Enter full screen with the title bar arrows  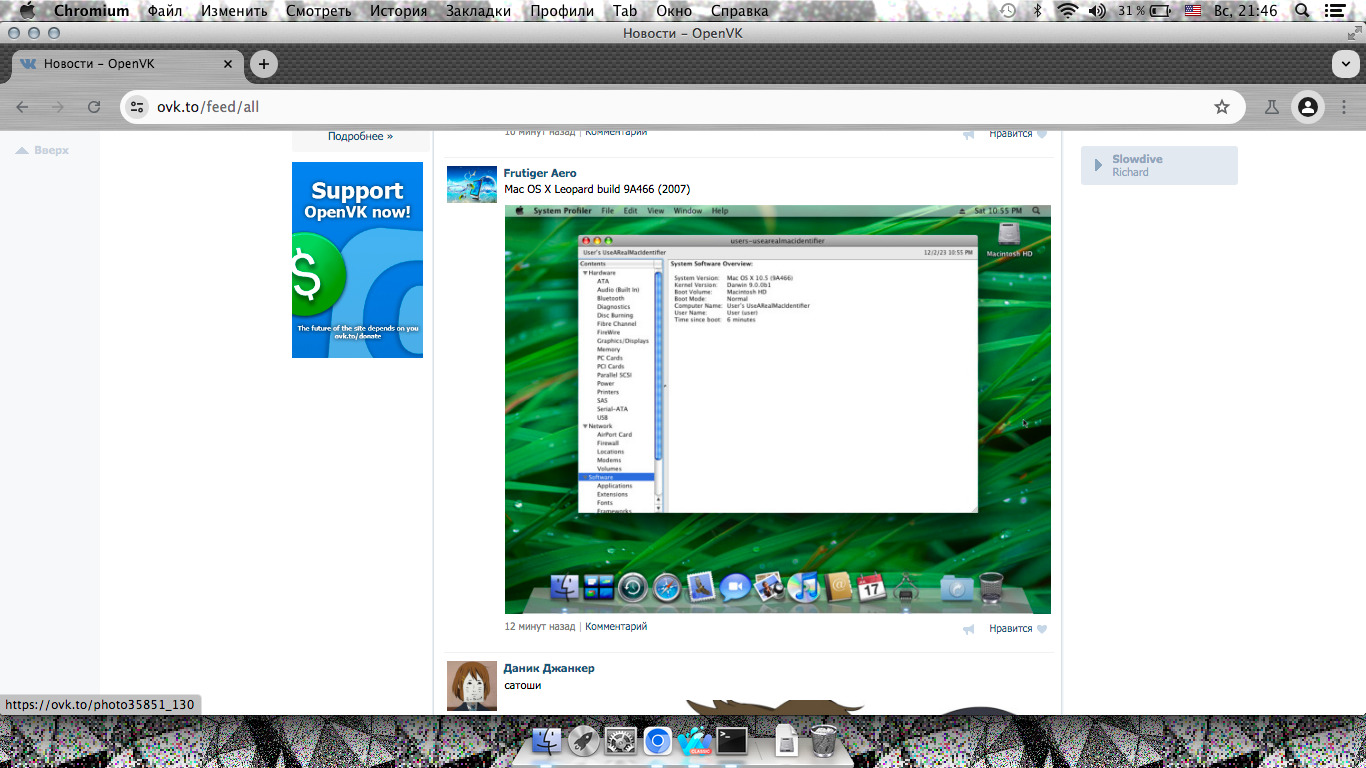point(1354,33)
